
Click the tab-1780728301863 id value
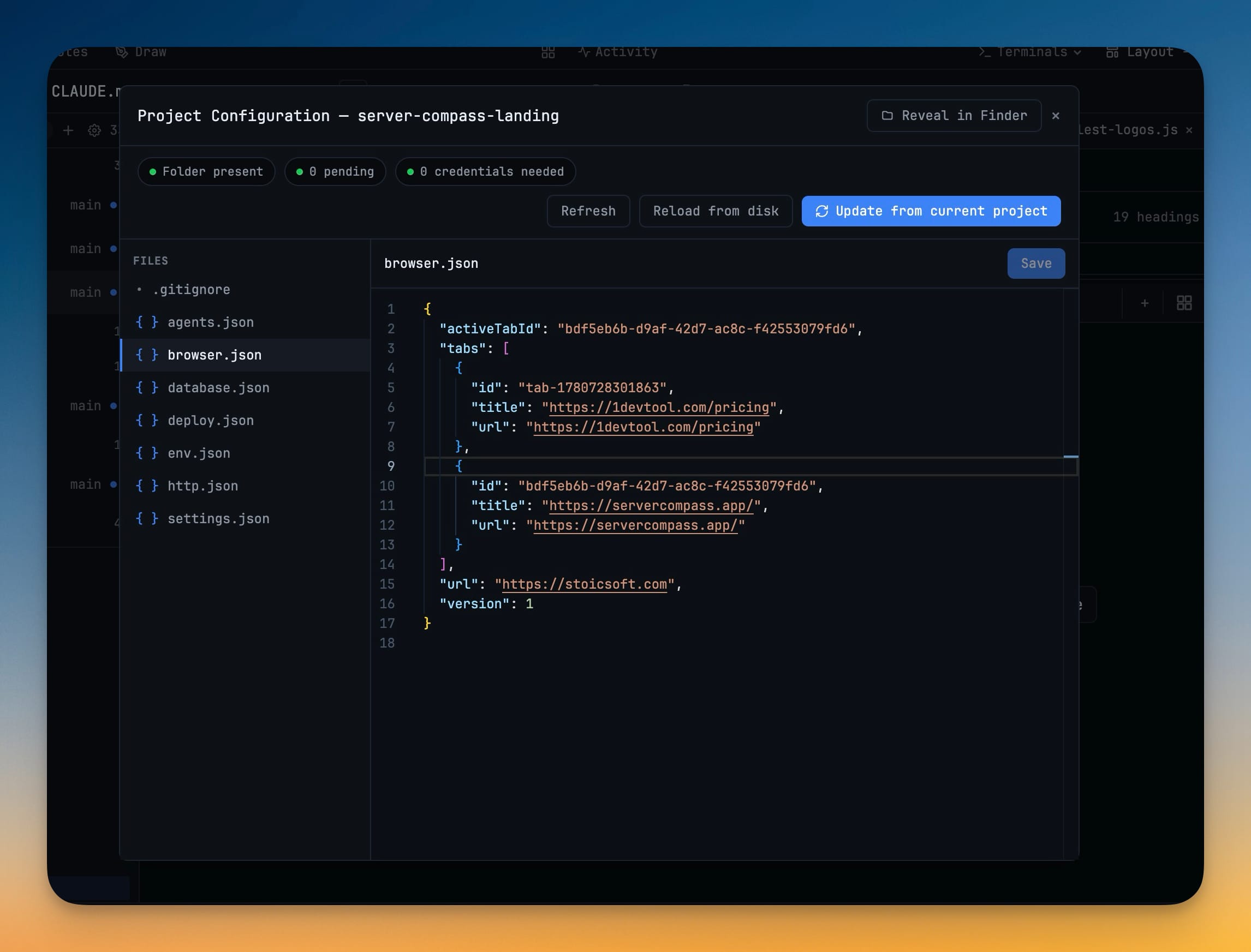click(x=592, y=387)
